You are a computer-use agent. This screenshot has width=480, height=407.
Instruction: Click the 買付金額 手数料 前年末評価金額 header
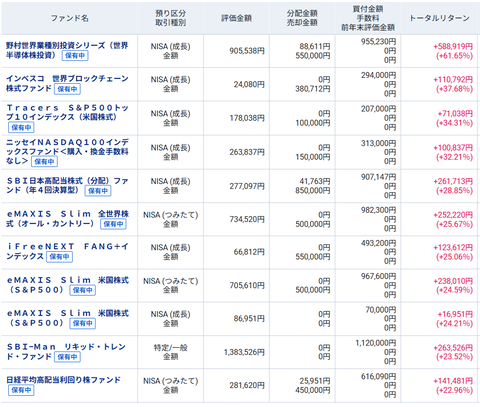(x=368, y=18)
